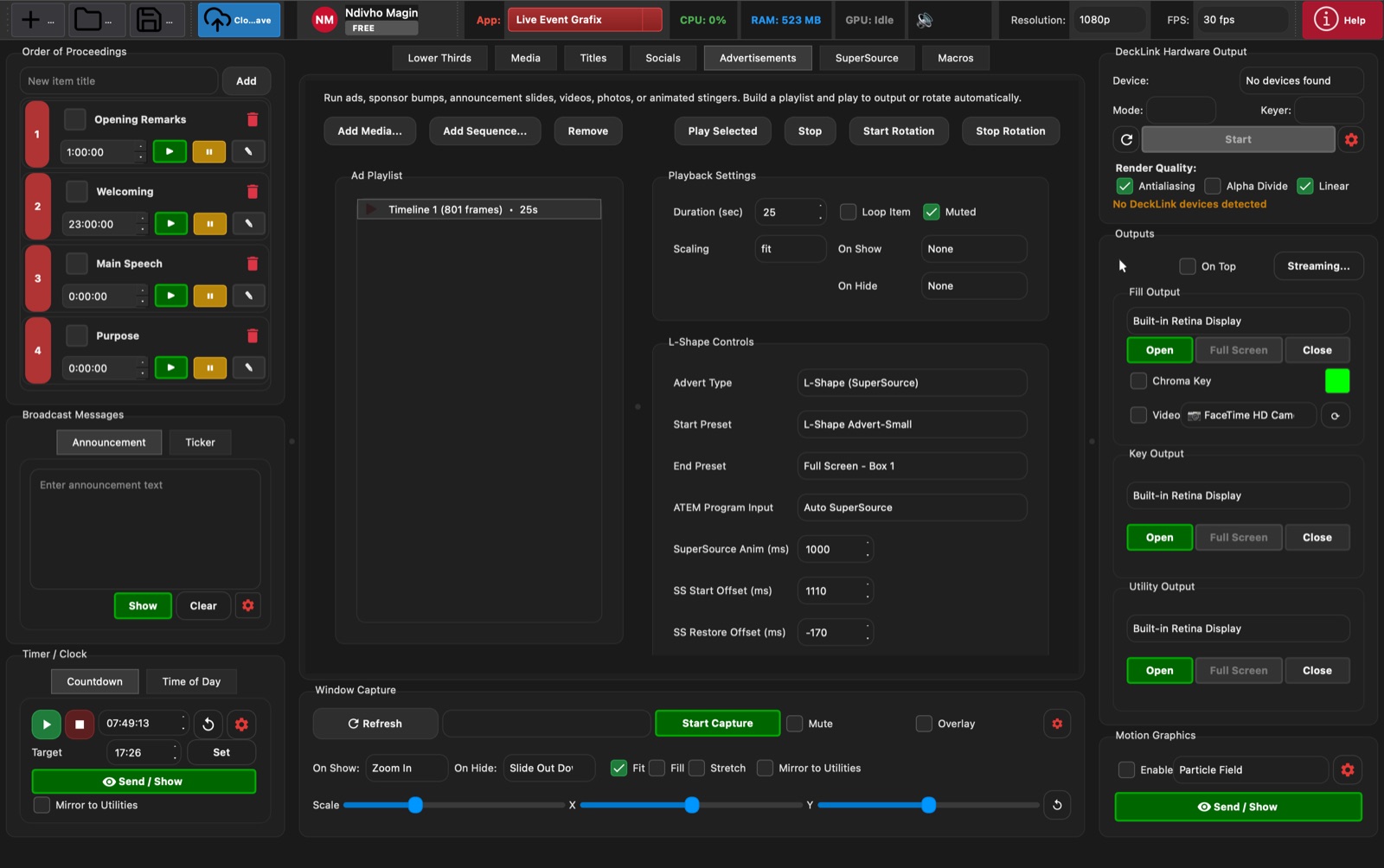
Task: Open Window Capture settings gear
Action: coord(1057,724)
